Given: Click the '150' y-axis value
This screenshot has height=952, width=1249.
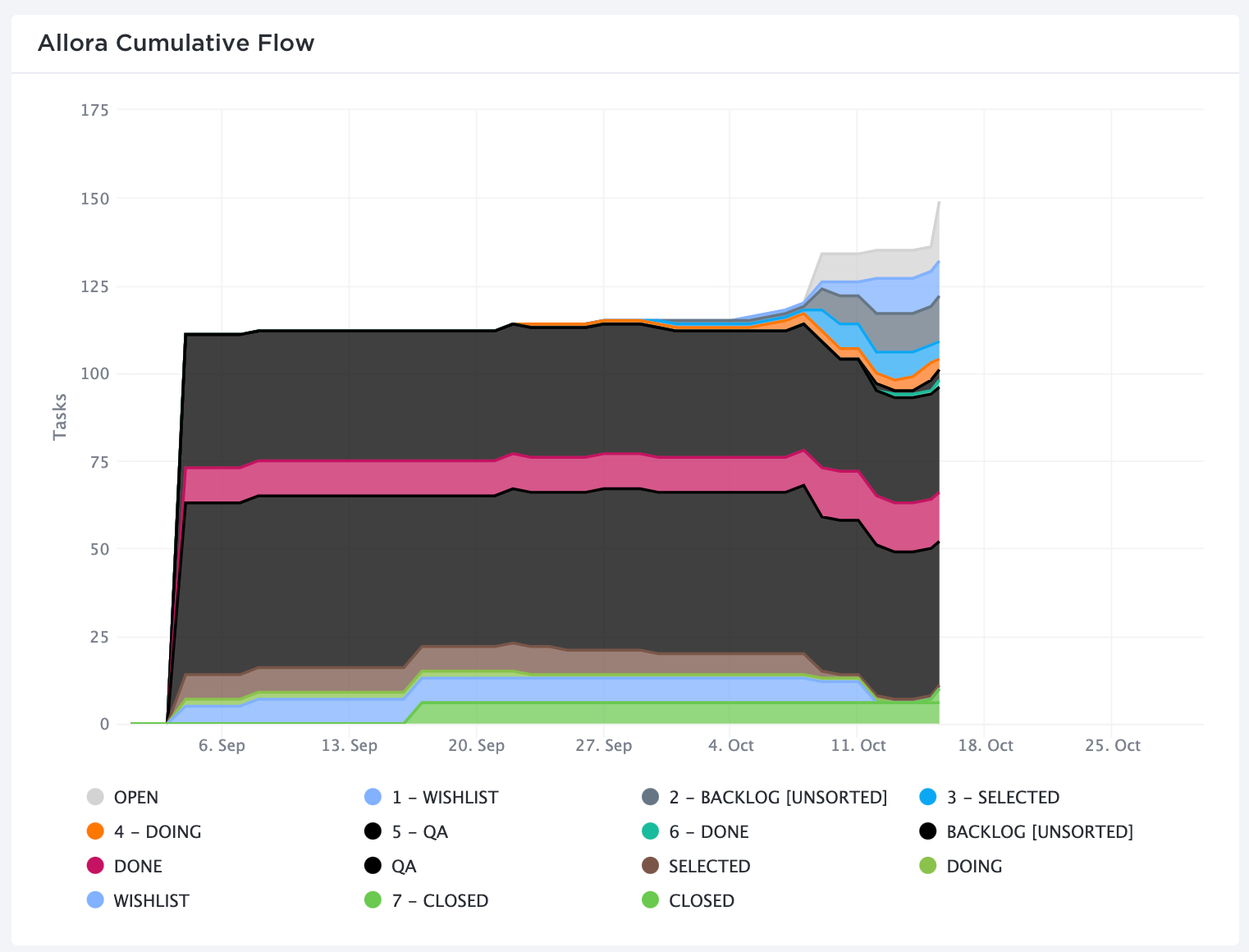Looking at the screenshot, I should point(94,199).
